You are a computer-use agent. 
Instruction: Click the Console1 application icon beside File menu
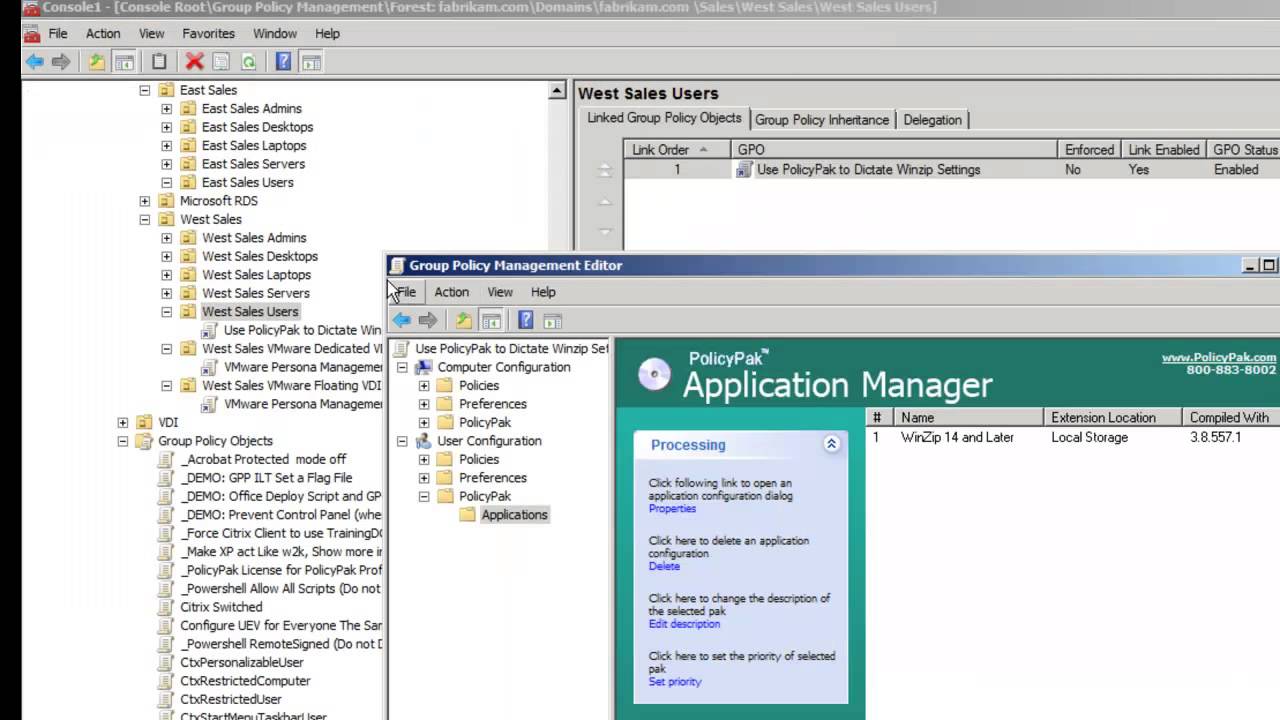(x=32, y=33)
